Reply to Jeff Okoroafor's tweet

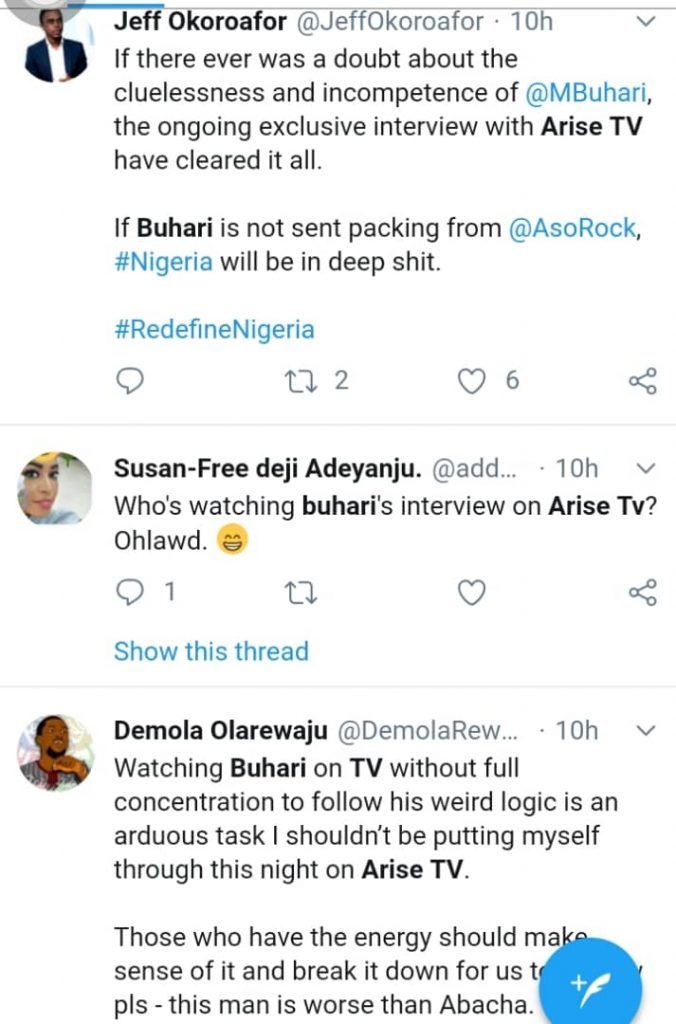[x=130, y=380]
